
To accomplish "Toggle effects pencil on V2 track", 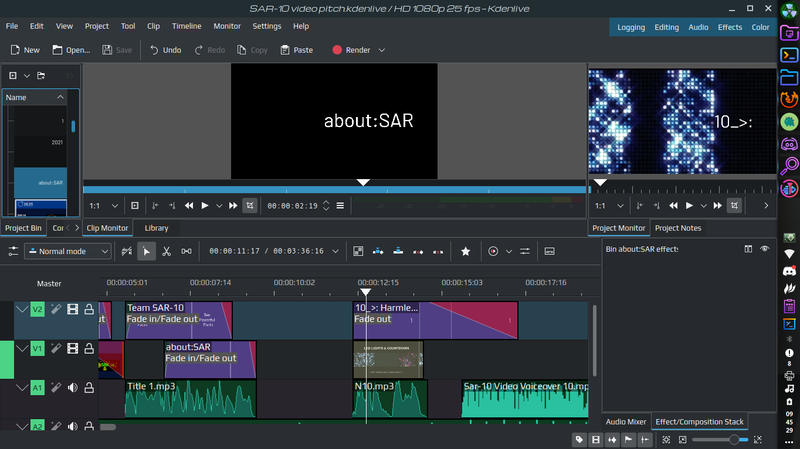I will [x=56, y=309].
